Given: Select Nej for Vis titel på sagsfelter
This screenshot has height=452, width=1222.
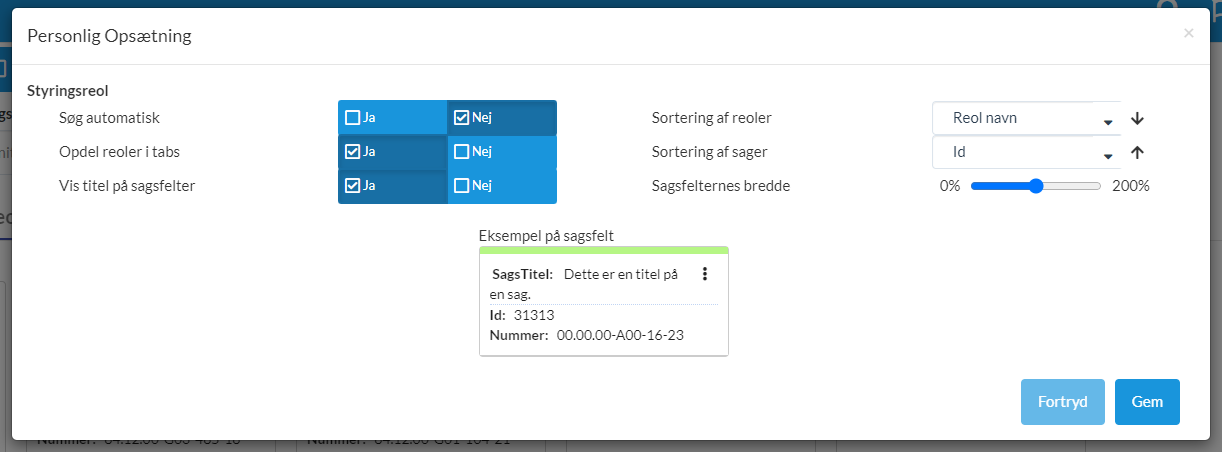Looking at the screenshot, I should pyautogui.click(x=462, y=186).
